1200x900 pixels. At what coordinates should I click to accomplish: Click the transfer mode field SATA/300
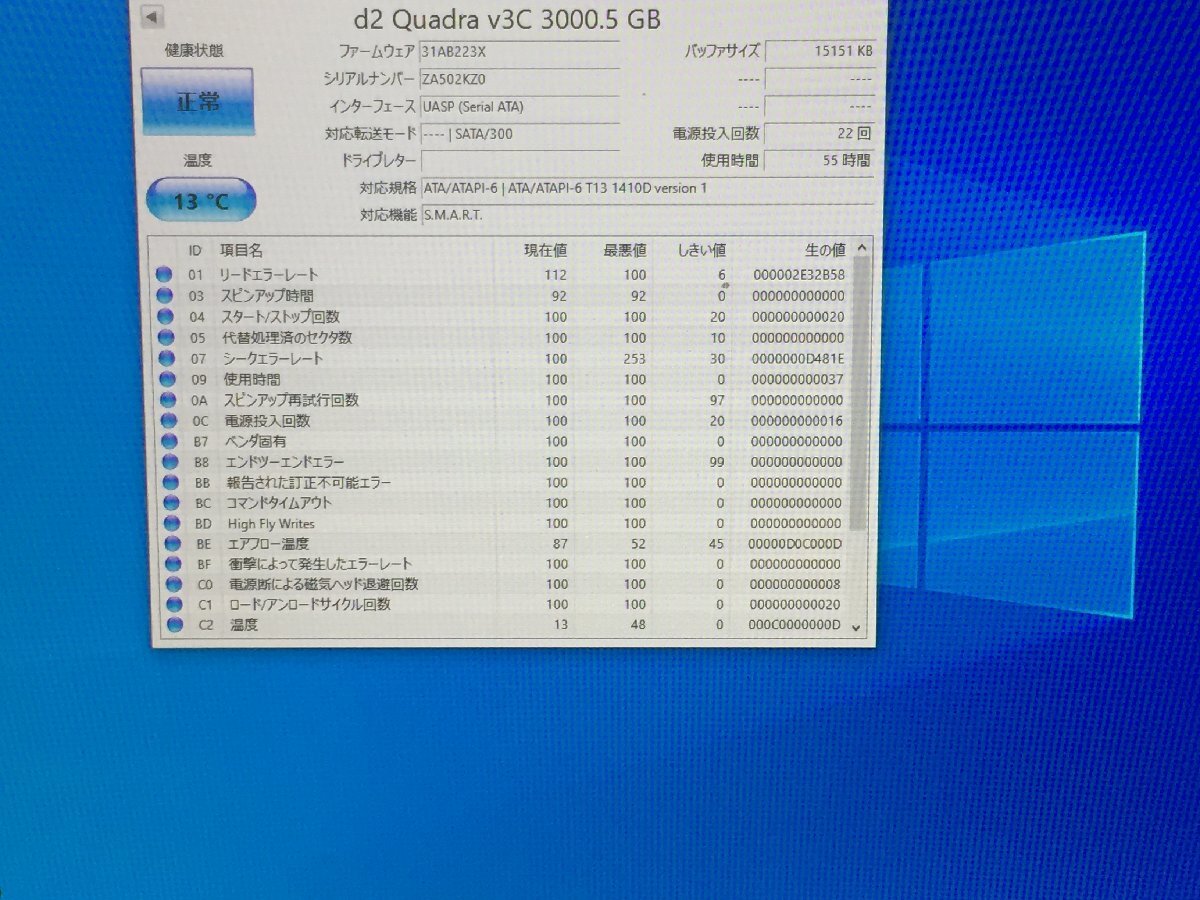point(520,134)
